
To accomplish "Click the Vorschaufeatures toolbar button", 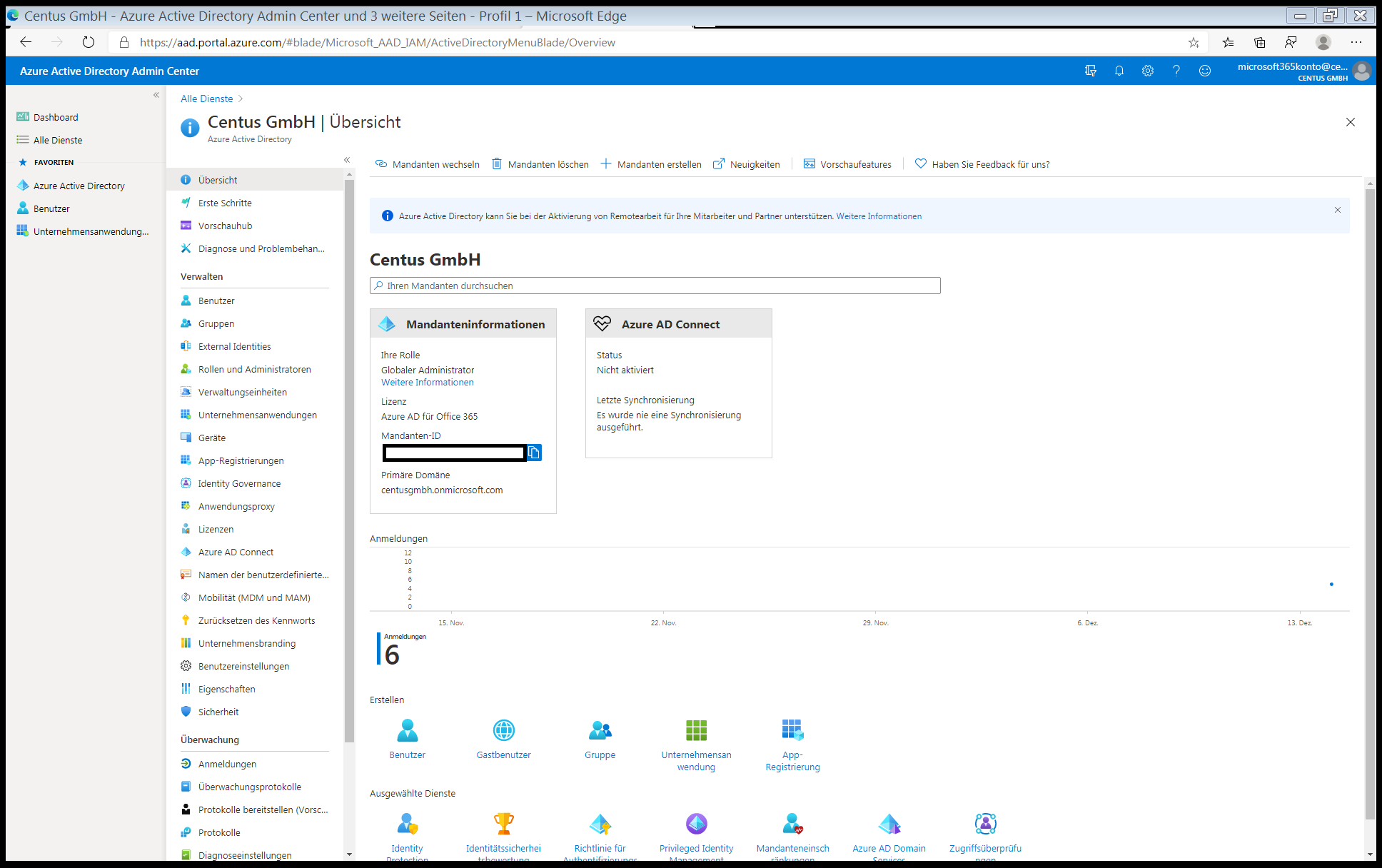I will (x=847, y=164).
